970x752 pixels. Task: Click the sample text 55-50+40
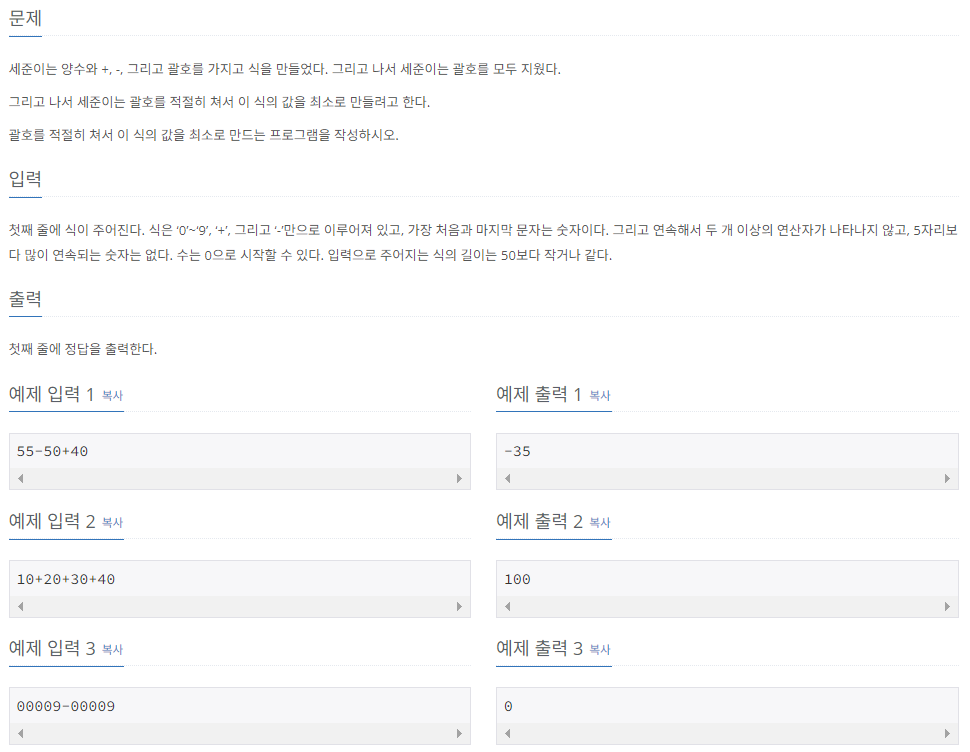pyautogui.click(x=52, y=451)
